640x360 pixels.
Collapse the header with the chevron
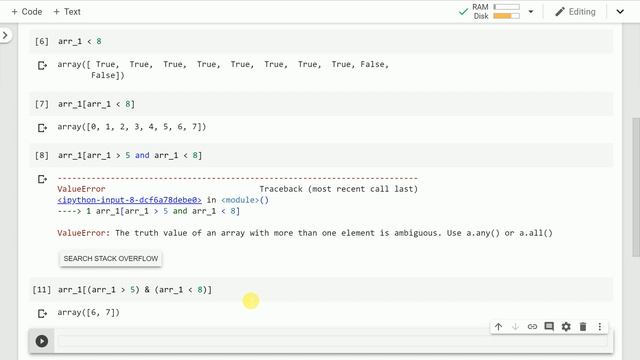620,11
